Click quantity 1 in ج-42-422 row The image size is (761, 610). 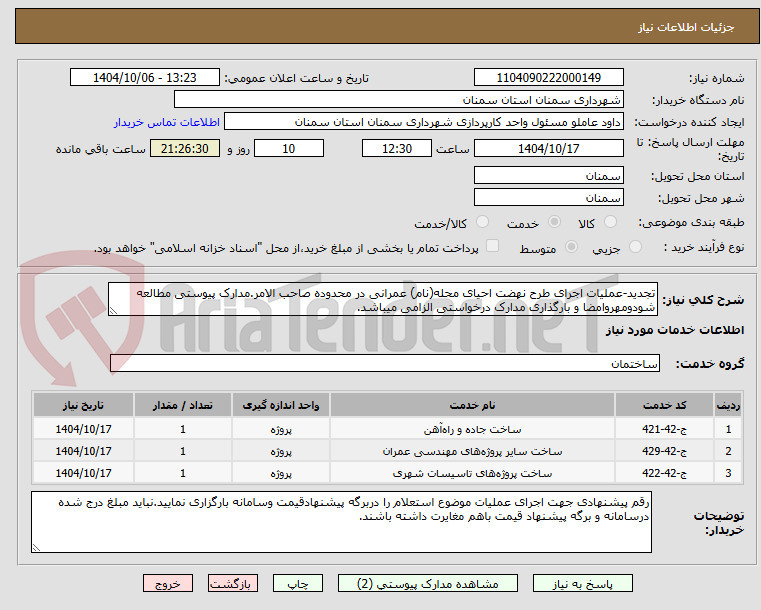click(182, 473)
